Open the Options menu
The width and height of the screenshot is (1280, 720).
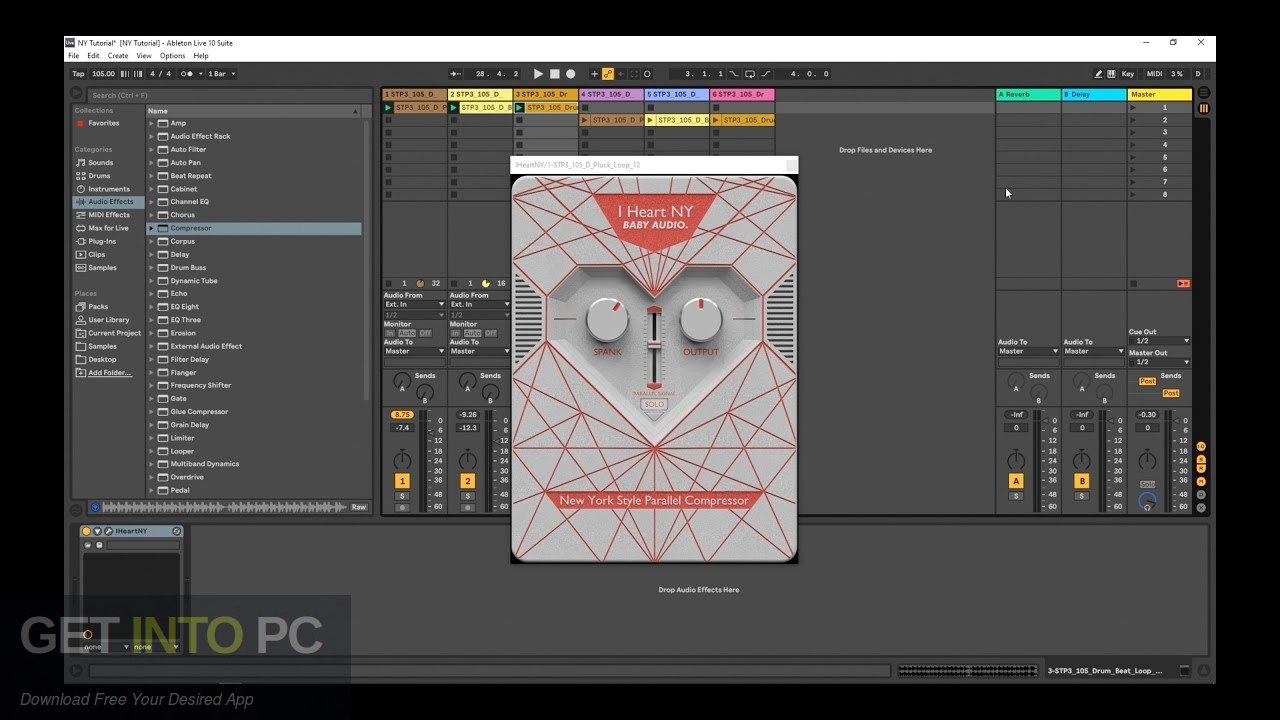[173, 56]
